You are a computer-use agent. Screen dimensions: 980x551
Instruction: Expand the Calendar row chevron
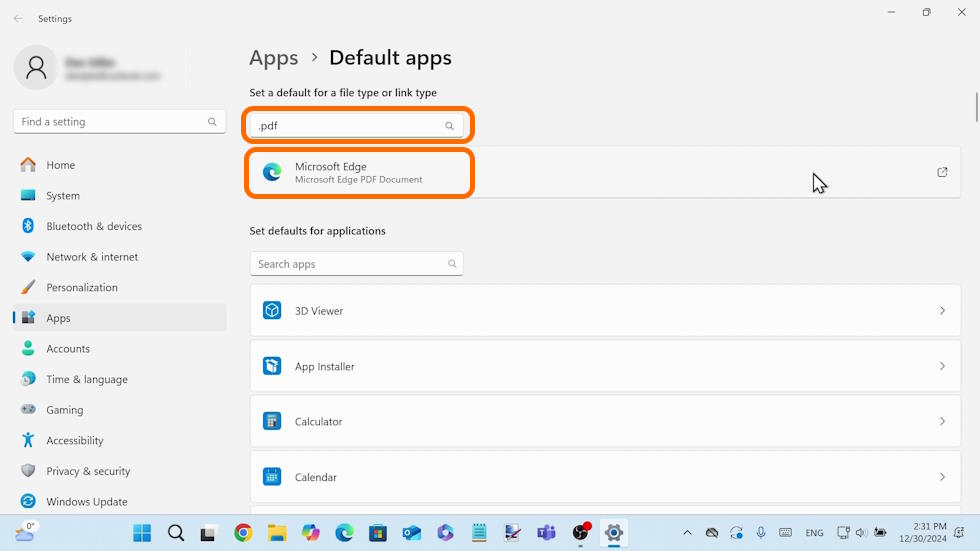click(942, 477)
